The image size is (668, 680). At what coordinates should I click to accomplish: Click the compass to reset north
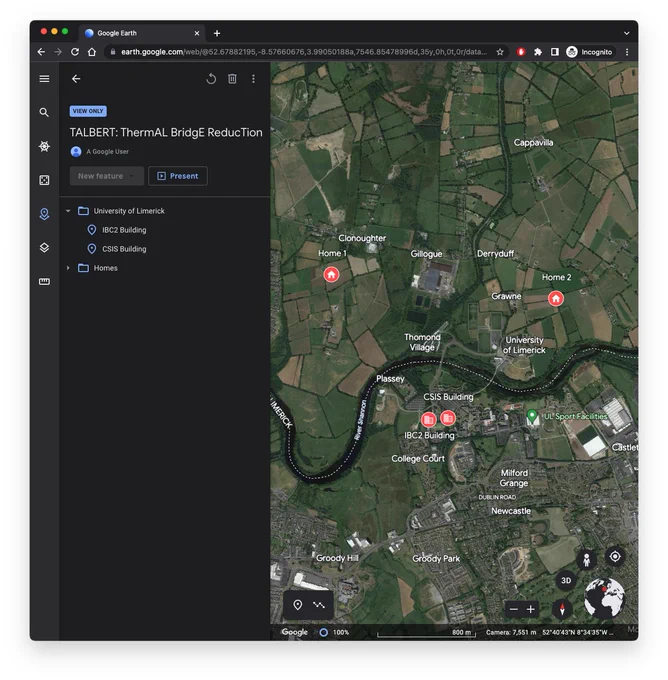click(562, 609)
